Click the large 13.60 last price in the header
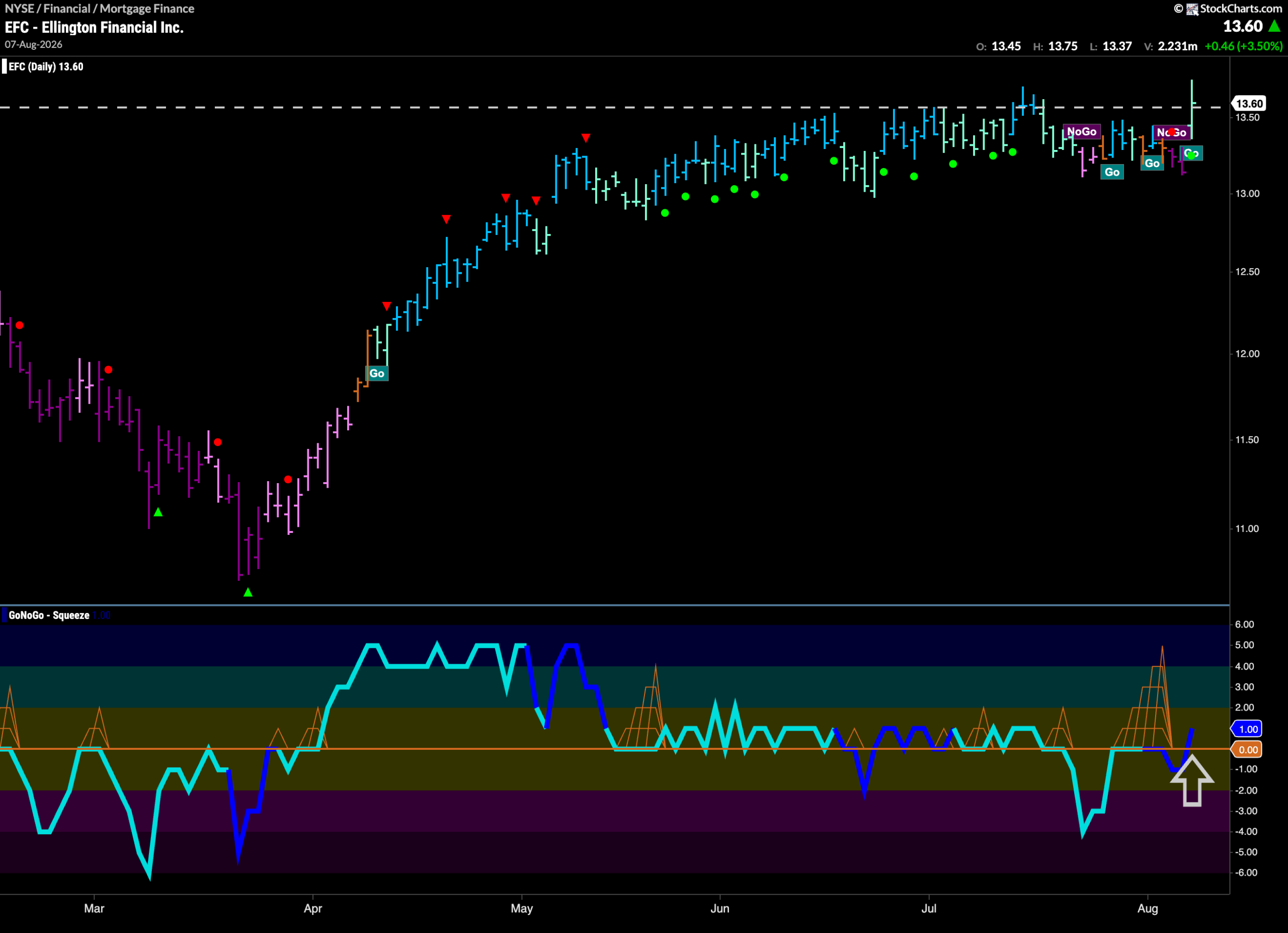Image resolution: width=1288 pixels, height=933 pixels. [1243, 26]
